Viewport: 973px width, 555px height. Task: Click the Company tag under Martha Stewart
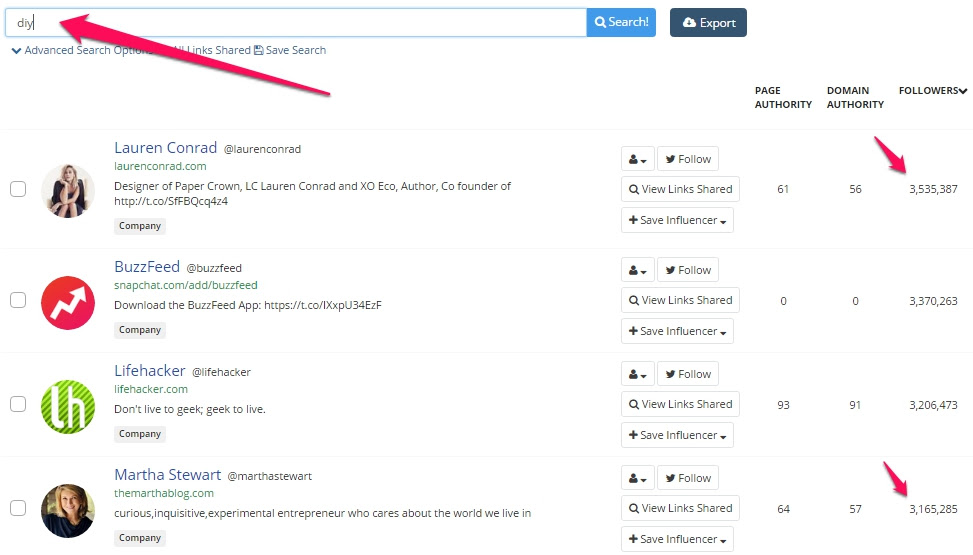click(x=140, y=538)
